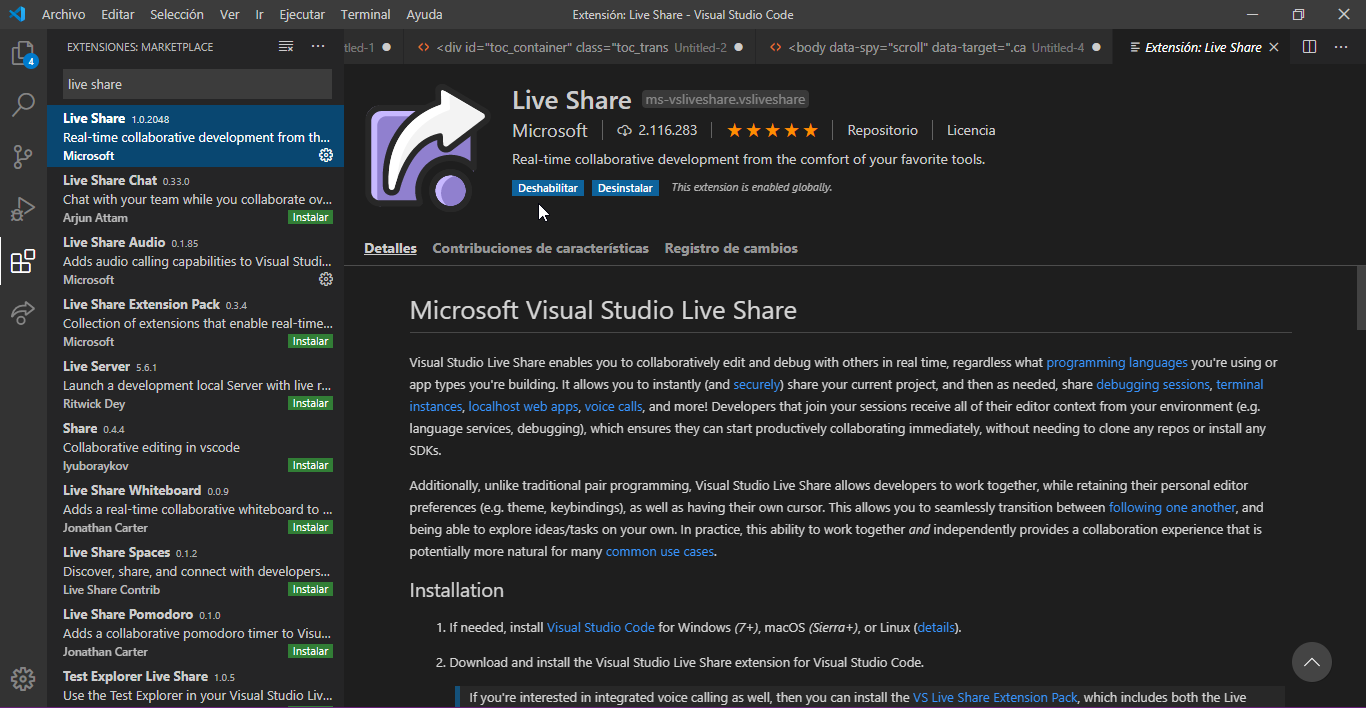This screenshot has height=708, width=1366.
Task: Install the Live Share Whiteboard extension
Action: point(310,527)
